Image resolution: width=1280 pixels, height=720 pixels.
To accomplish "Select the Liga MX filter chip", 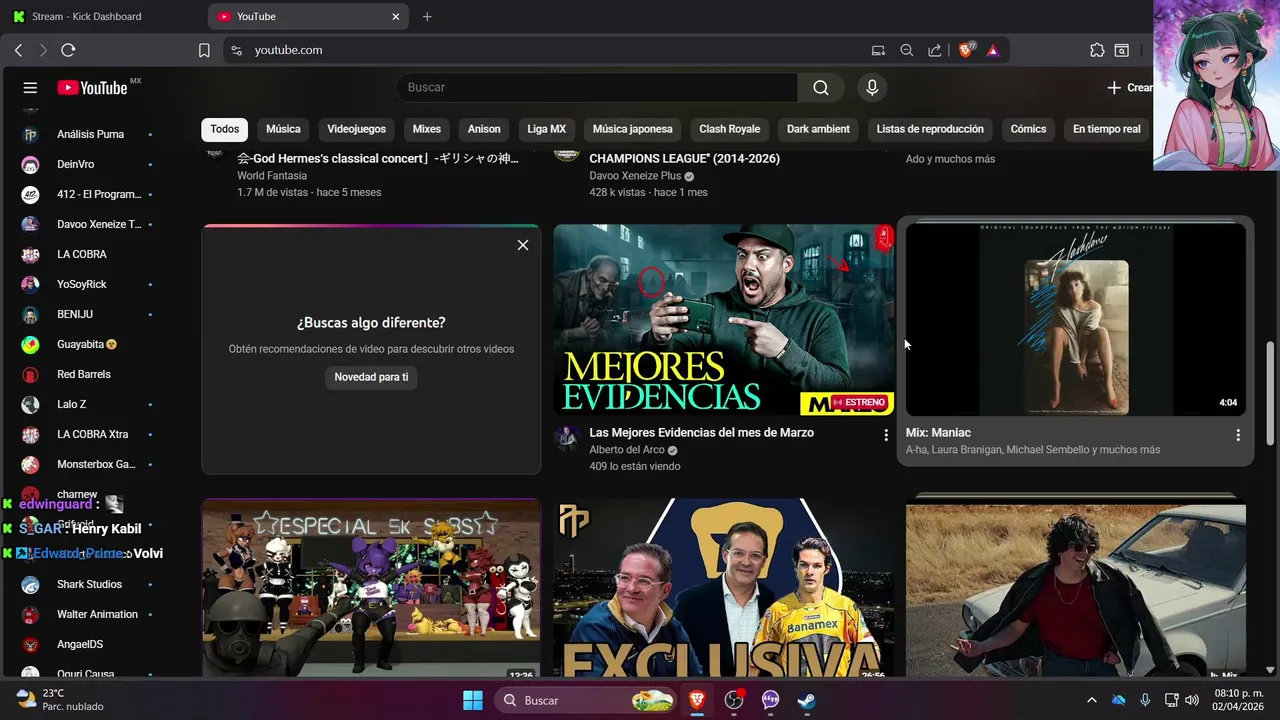I will 547,129.
